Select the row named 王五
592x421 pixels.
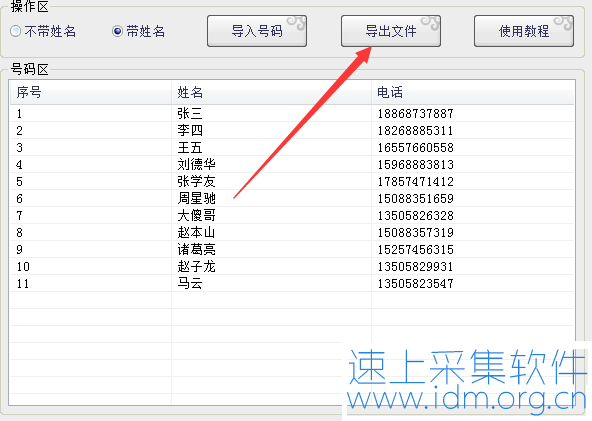[292, 147]
